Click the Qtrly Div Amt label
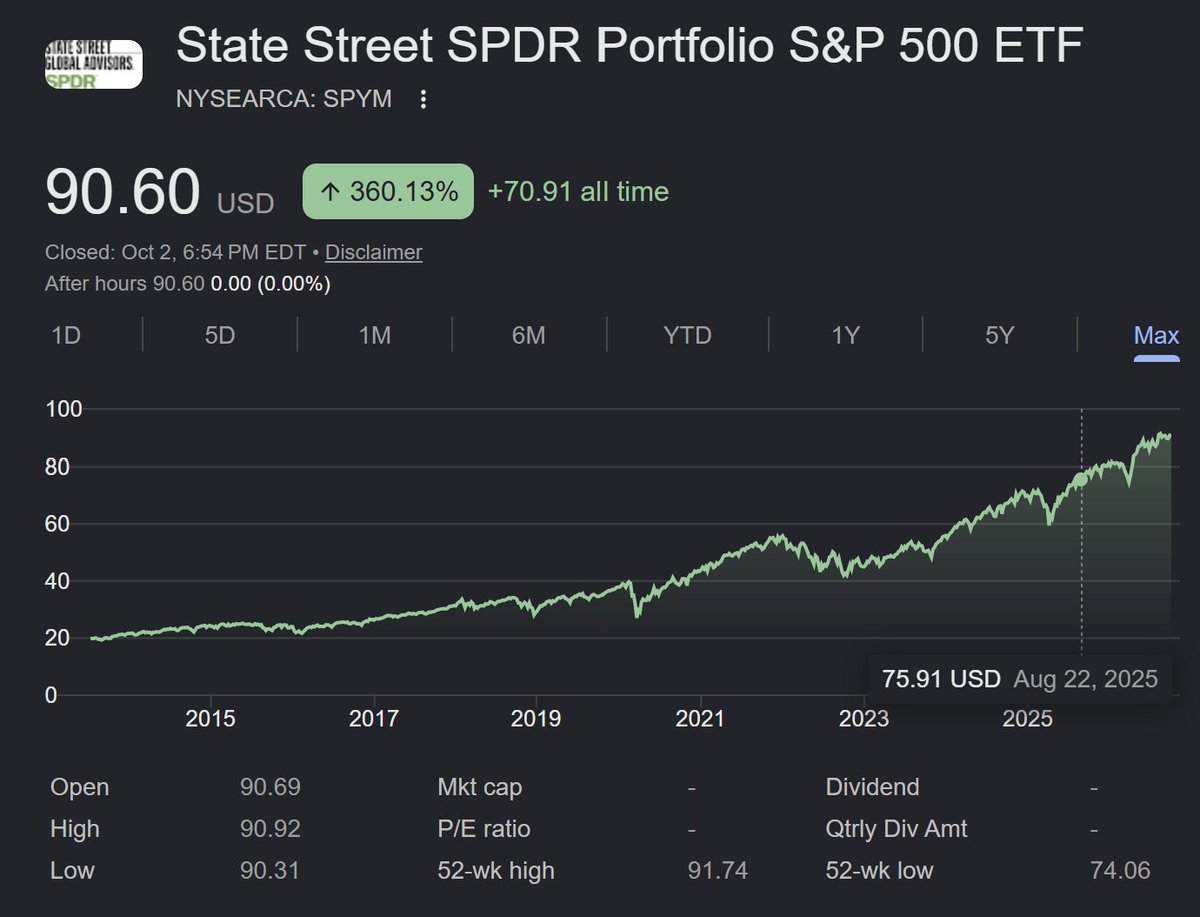The image size is (1200, 917). pyautogui.click(x=897, y=829)
